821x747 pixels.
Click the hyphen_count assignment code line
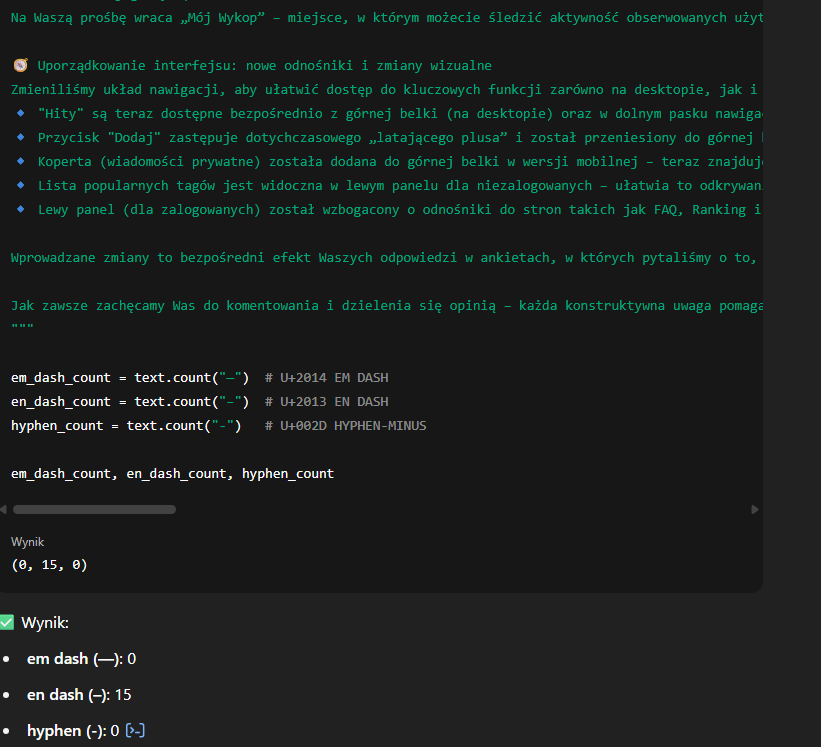click(126, 425)
